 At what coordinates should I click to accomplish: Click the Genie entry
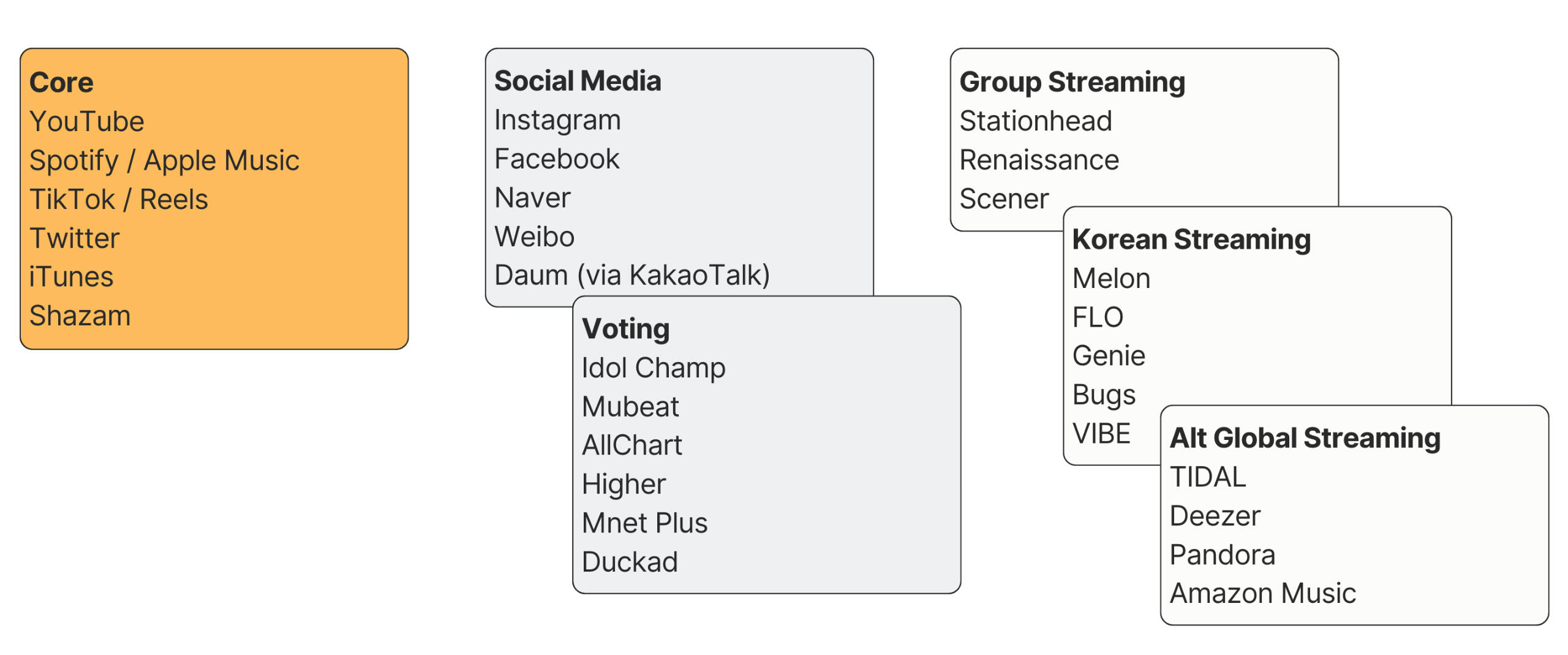coord(1109,356)
